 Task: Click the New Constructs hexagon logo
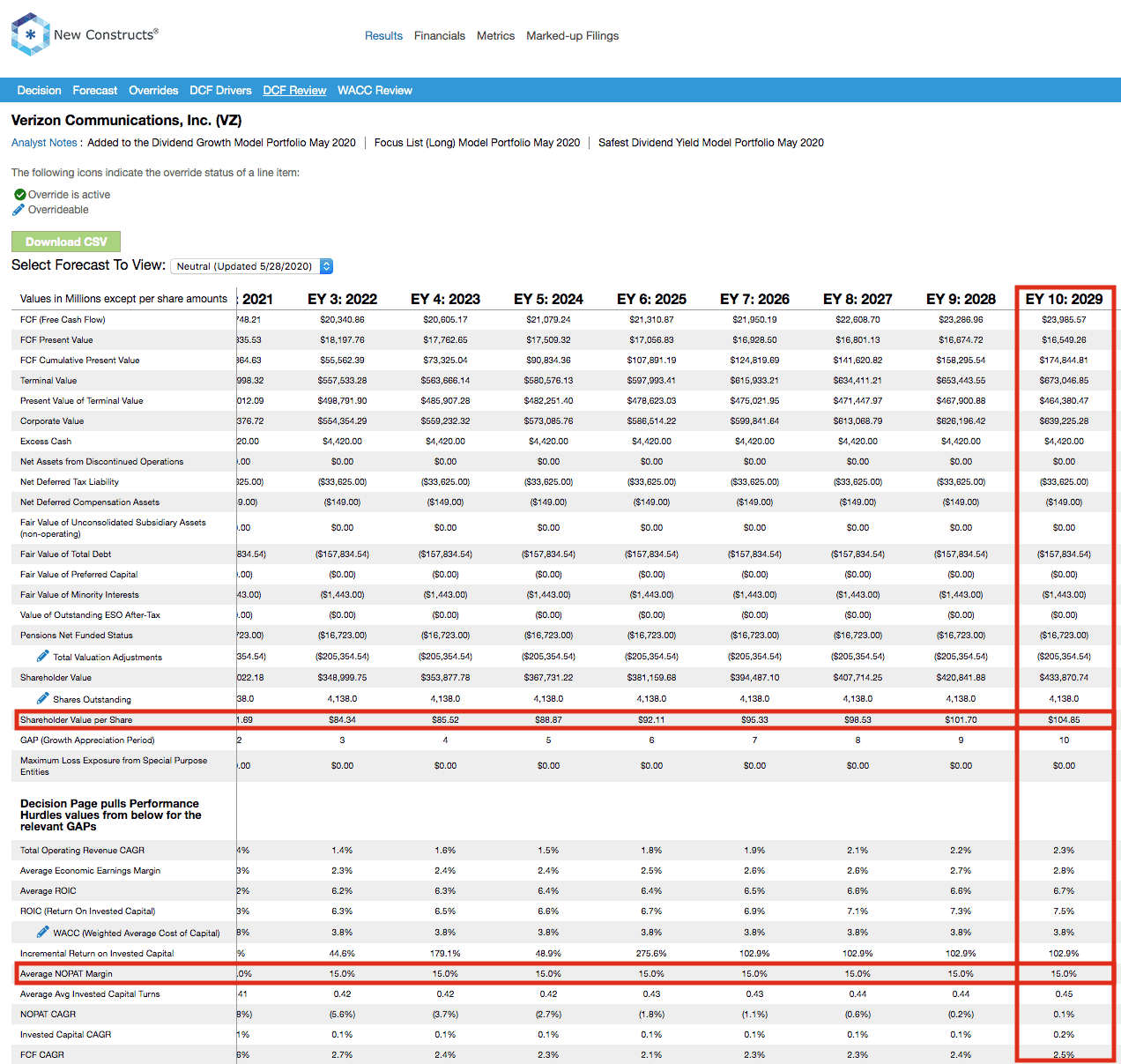tap(30, 34)
